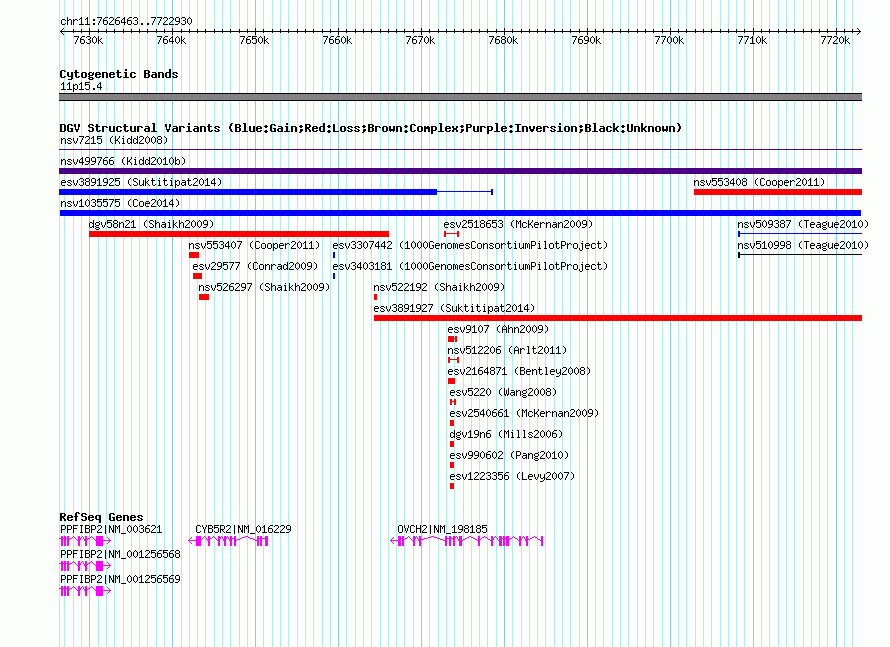Open the nsv509387 (Teague2010) variant label
This screenshot has width=890, height=647.
(x=803, y=224)
